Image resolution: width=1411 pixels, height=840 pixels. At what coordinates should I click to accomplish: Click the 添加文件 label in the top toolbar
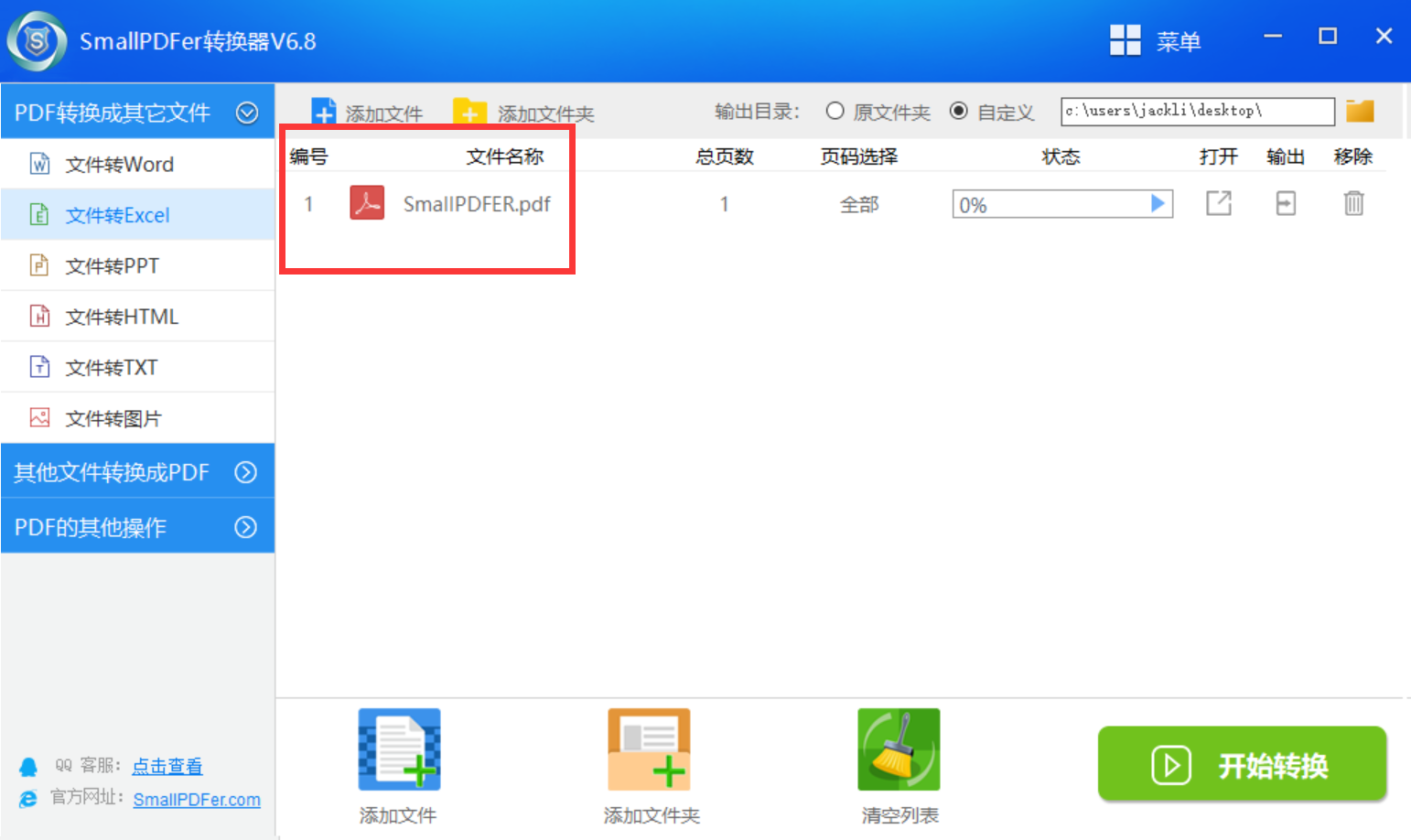click(x=384, y=113)
